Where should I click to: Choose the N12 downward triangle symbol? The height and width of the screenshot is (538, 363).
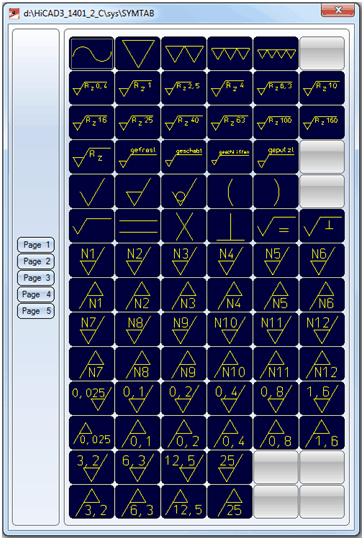tap(322, 329)
